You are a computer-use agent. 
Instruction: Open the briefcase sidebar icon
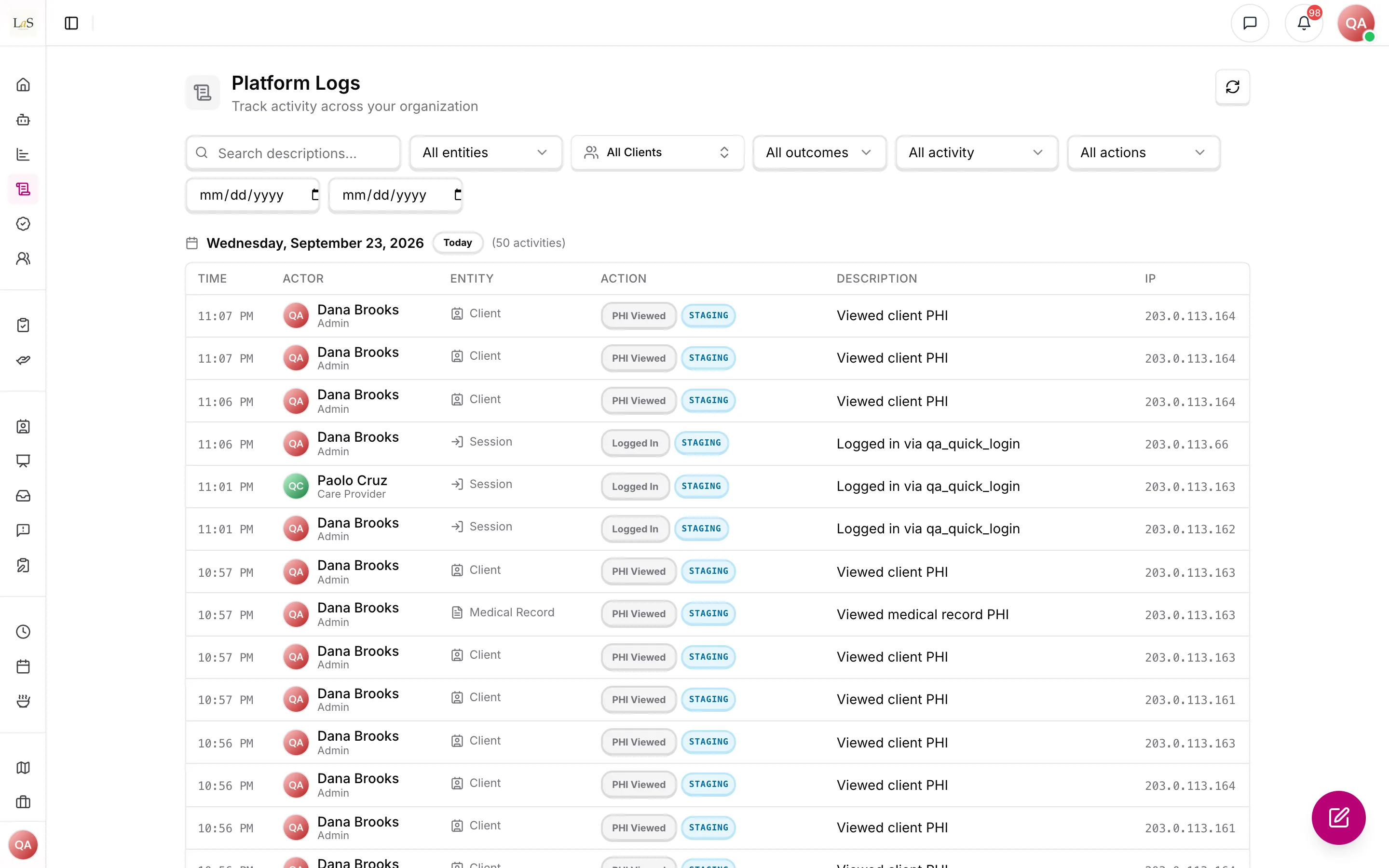pyautogui.click(x=23, y=802)
